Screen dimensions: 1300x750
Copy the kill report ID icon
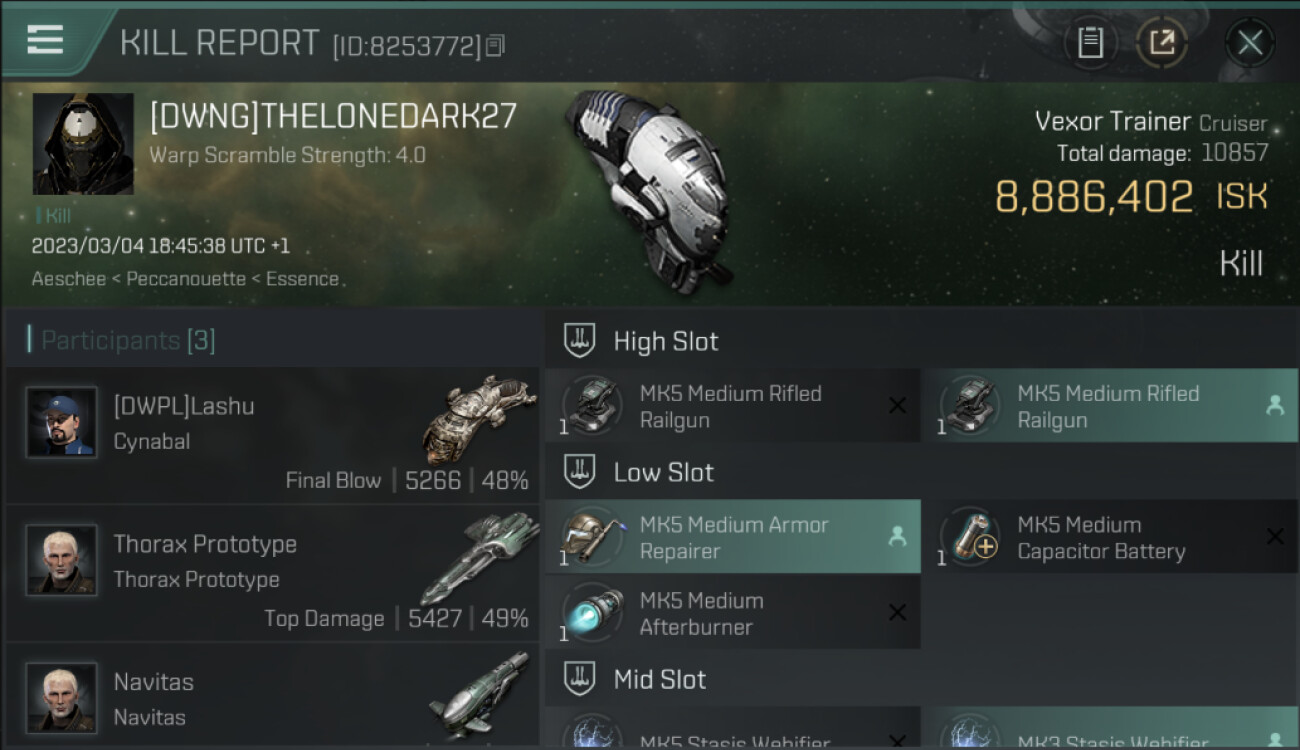496,45
